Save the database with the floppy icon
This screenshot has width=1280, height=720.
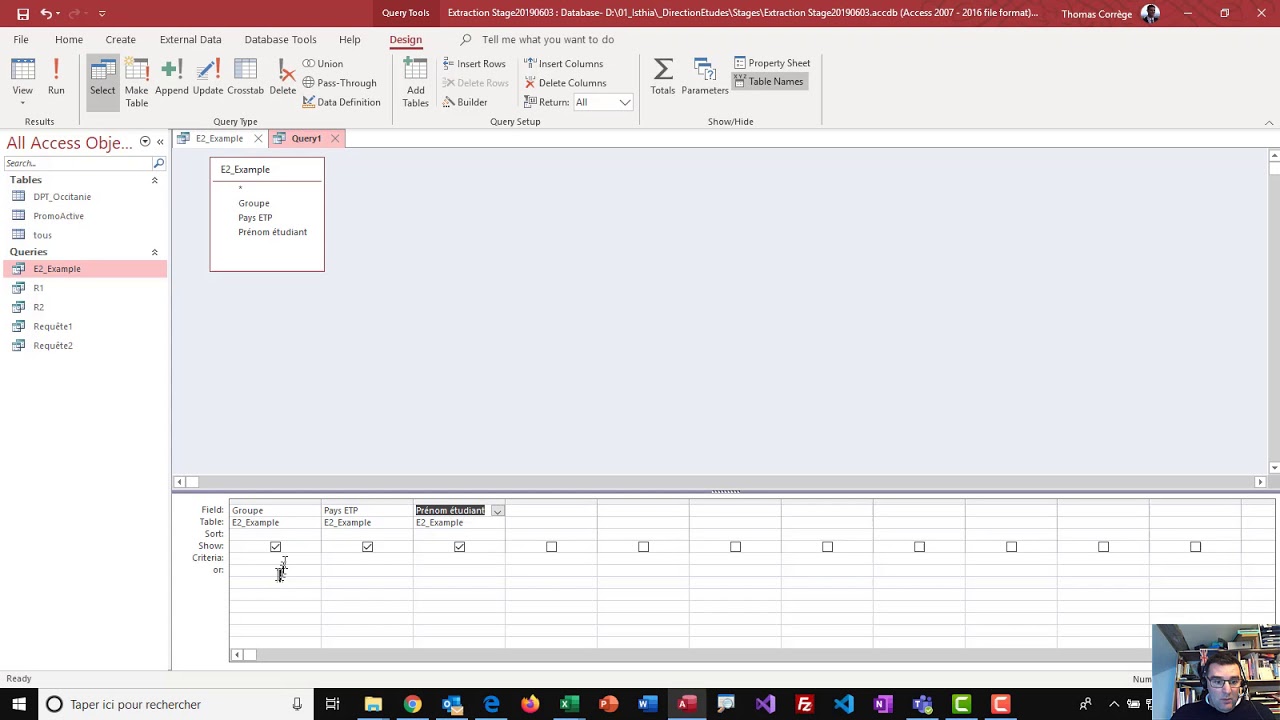(x=22, y=14)
